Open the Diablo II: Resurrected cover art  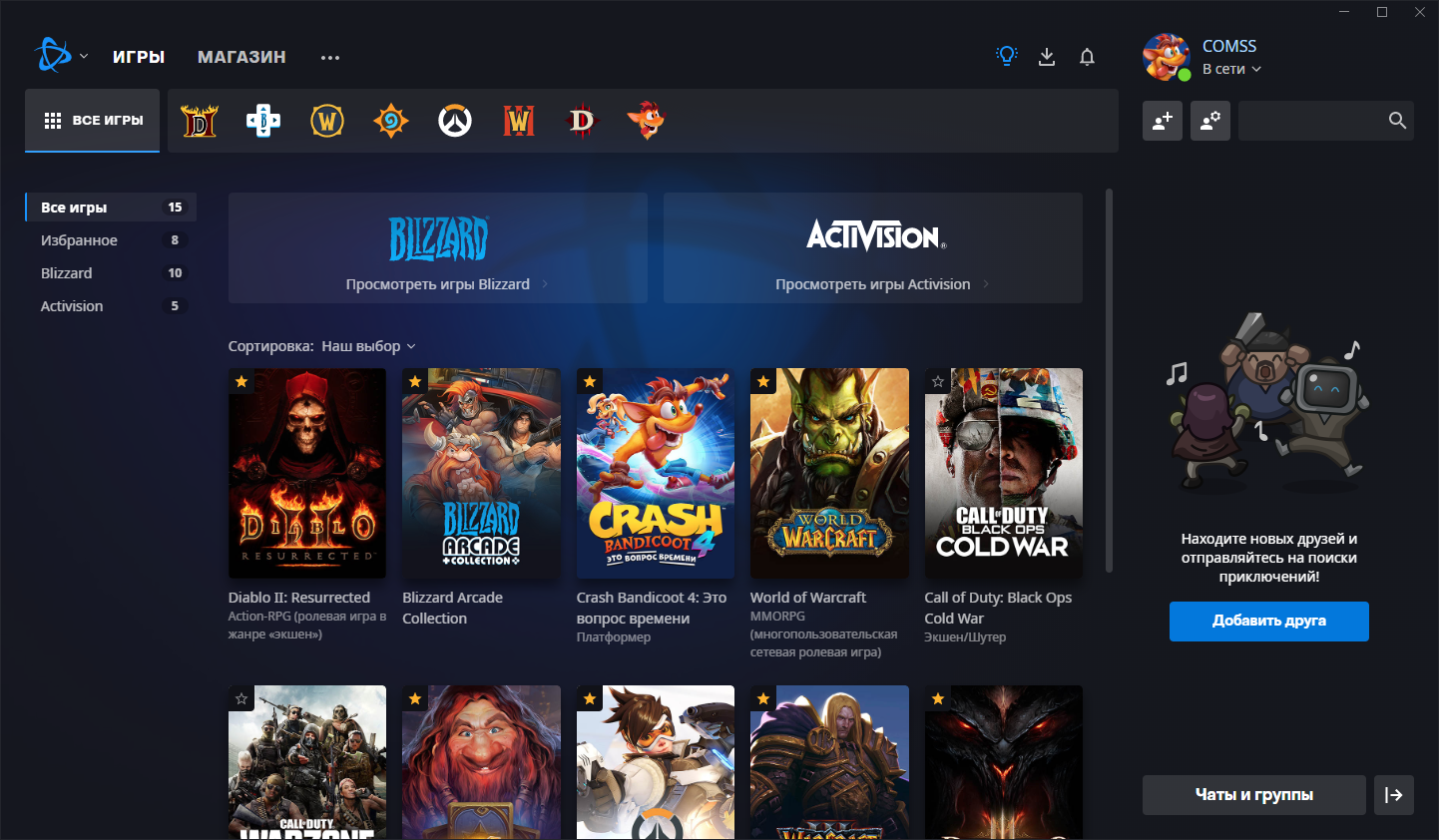(x=307, y=473)
